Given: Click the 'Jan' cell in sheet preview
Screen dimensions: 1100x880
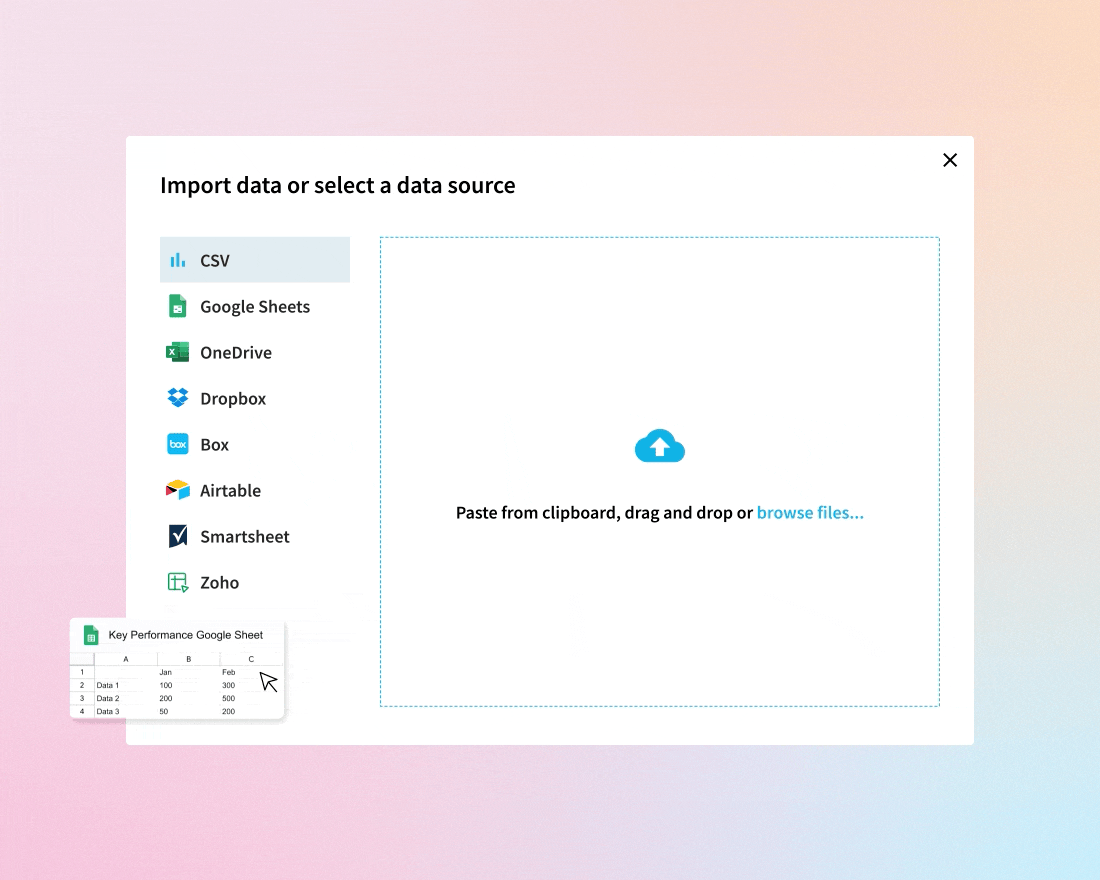Looking at the screenshot, I should [x=166, y=672].
